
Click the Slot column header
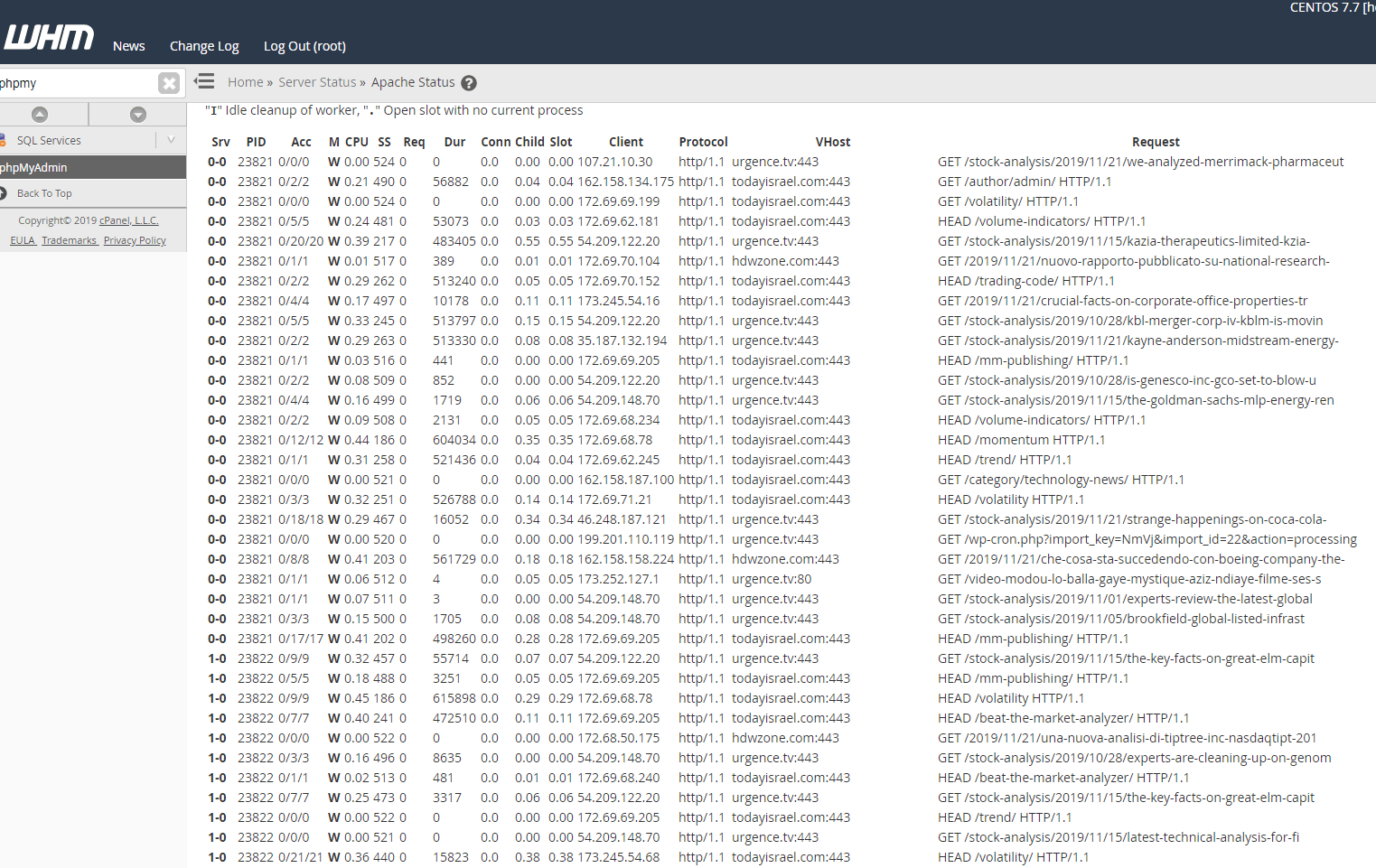561,142
